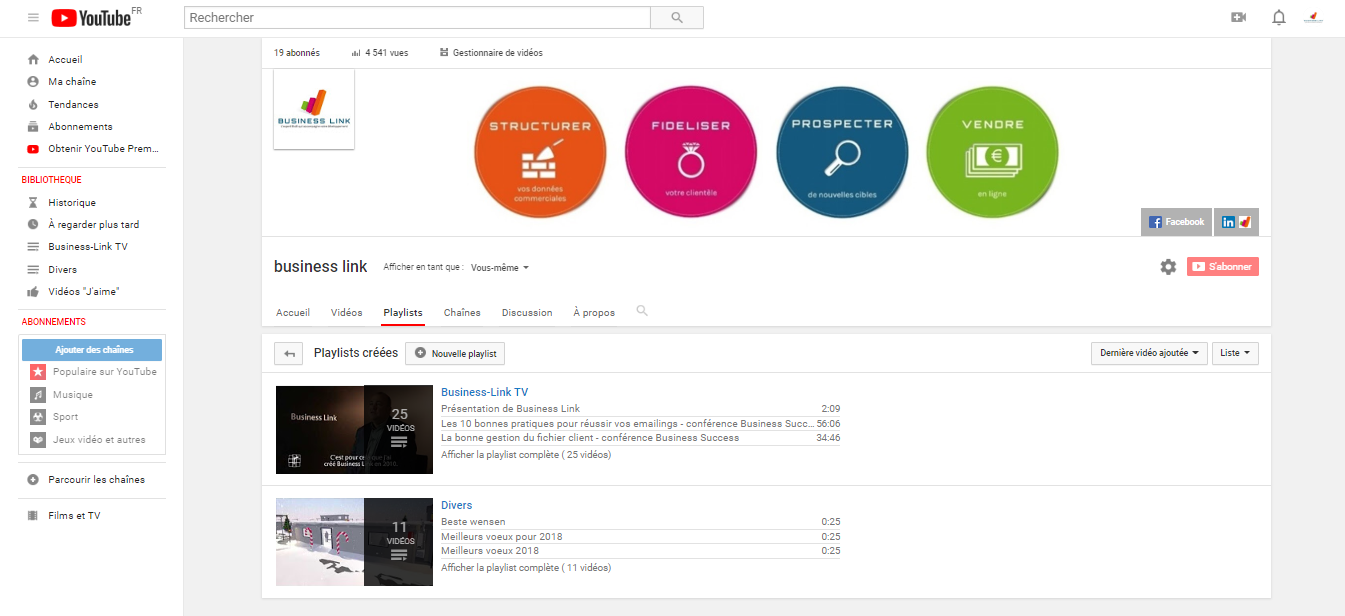Open the channel settings gear
Viewport: 1345px width, 616px height.
[1168, 267]
